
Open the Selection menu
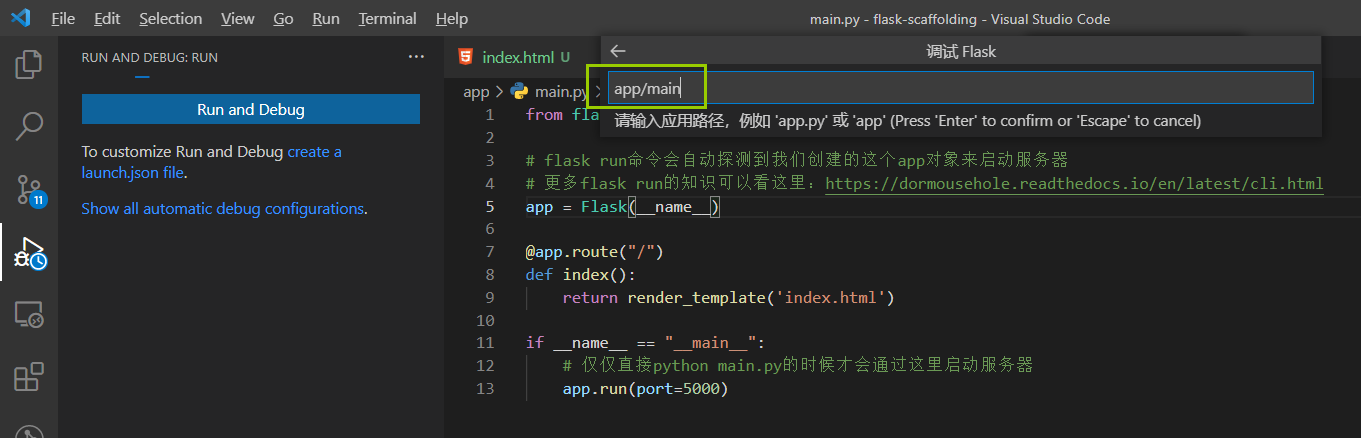(170, 18)
